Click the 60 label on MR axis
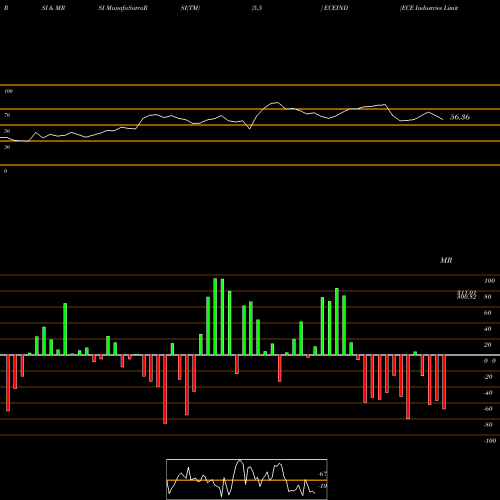Viewport: 500px width, 500px height. pos(488,313)
